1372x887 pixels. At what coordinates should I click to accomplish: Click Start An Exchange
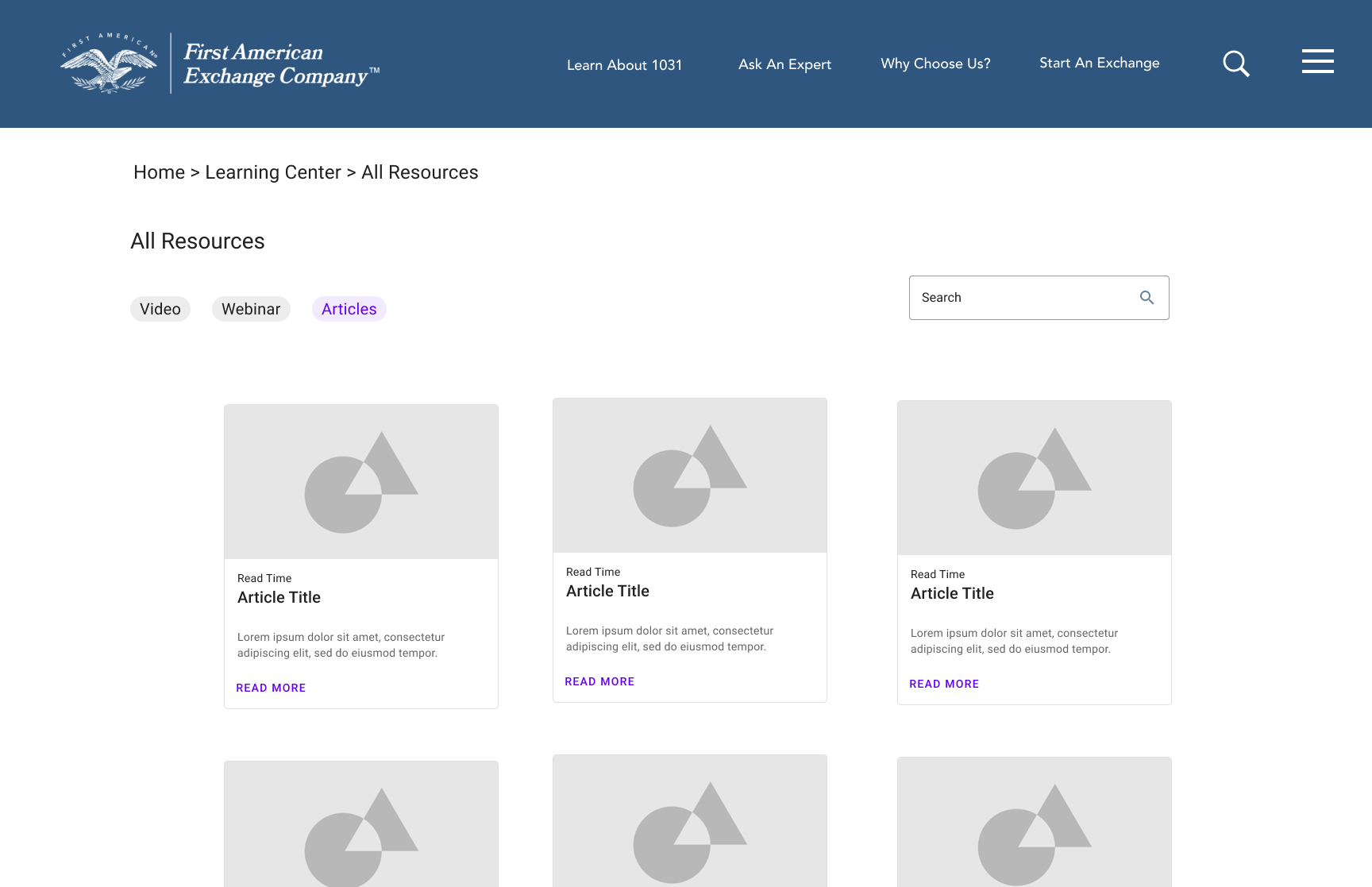click(x=1099, y=63)
